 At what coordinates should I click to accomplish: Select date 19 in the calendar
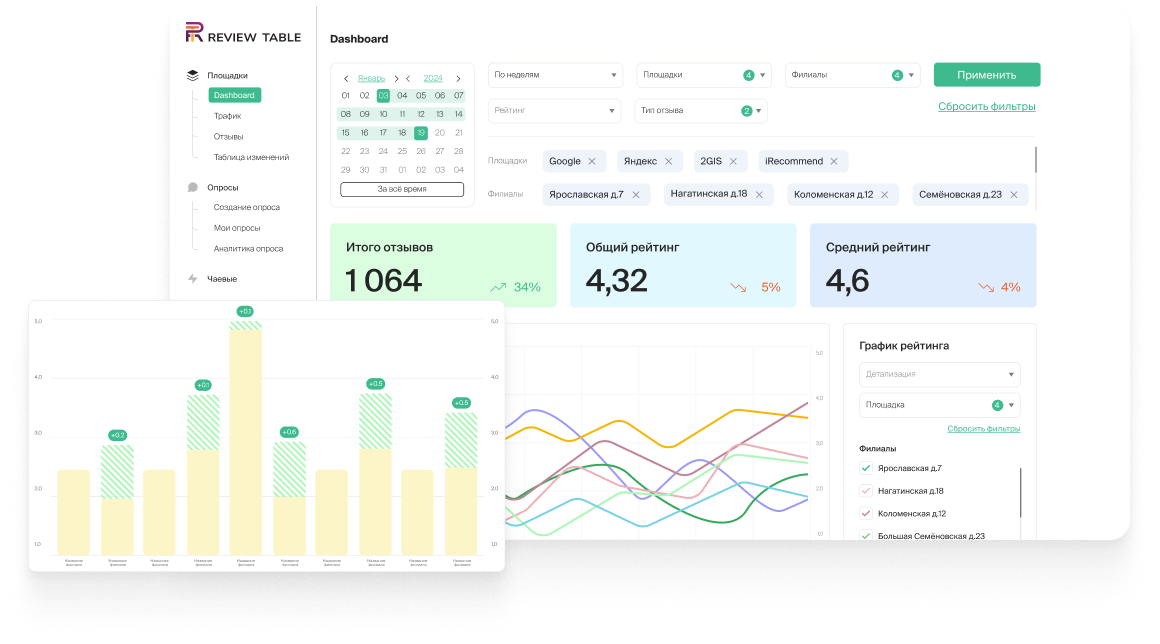coord(421,133)
